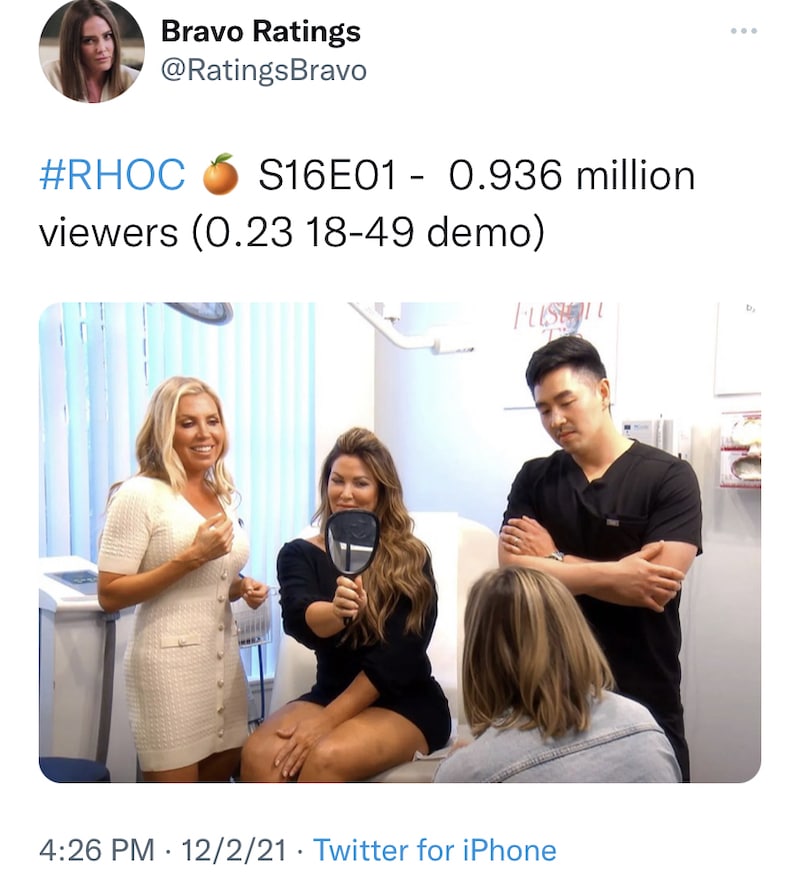This screenshot has height=878, width=800.
Task: Click the window blinds in photo
Action: (185, 437)
